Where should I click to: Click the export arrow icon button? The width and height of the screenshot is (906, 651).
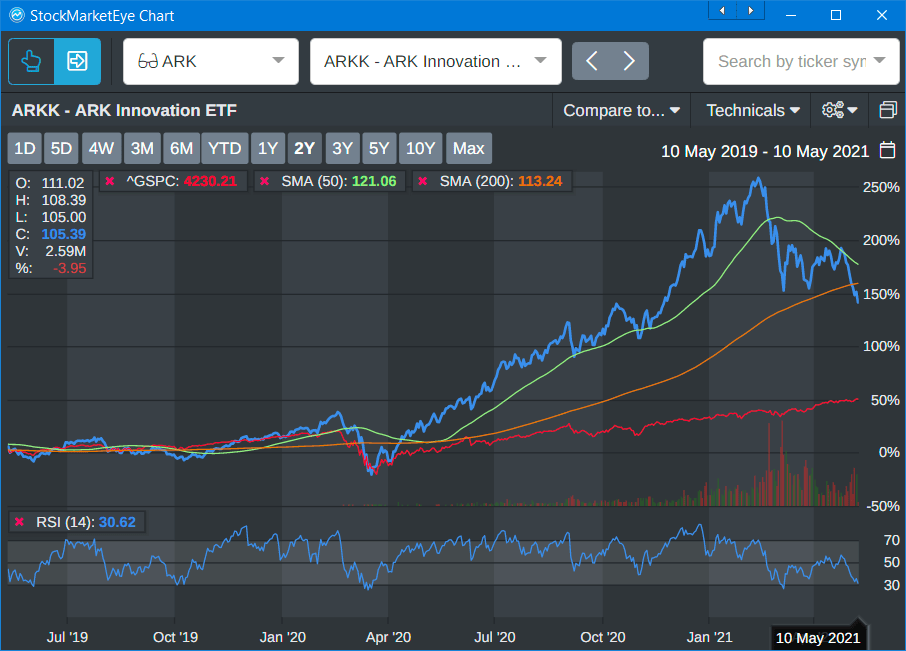click(77, 61)
